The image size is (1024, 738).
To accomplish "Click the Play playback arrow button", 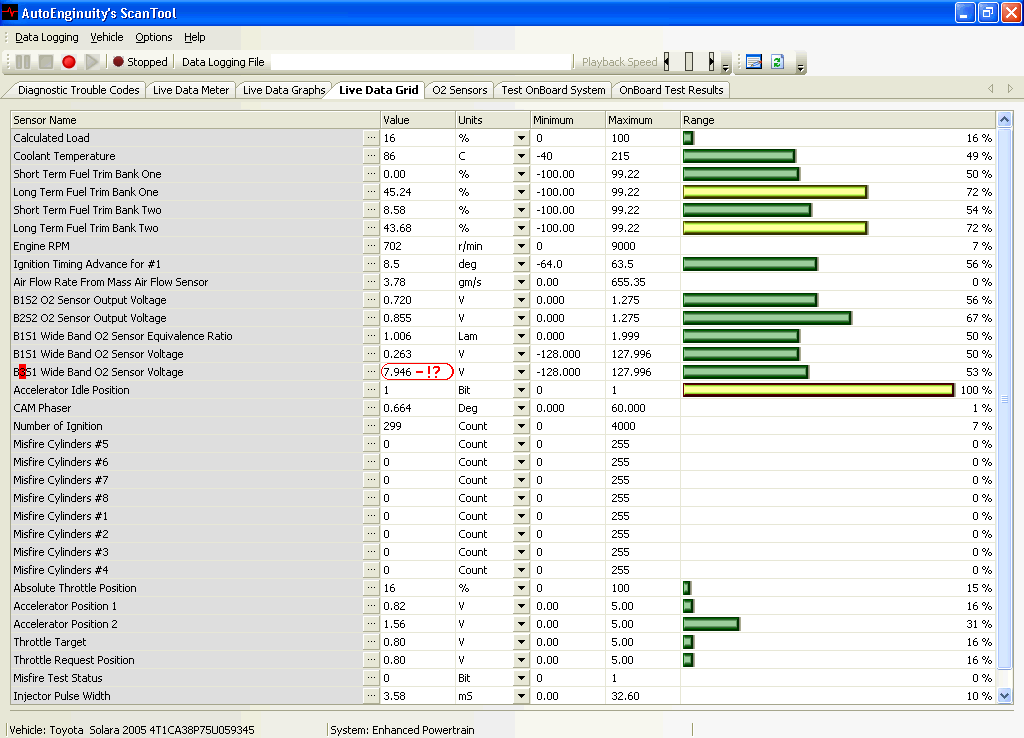I will tap(92, 62).
